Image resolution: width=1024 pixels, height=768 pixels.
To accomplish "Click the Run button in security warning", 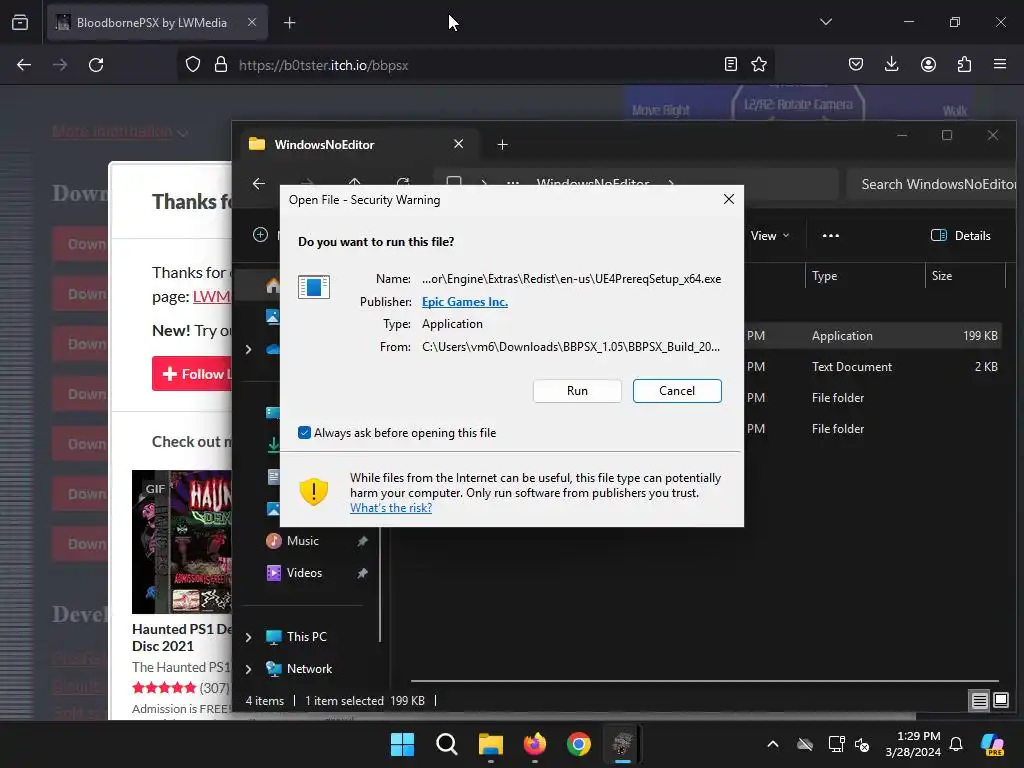I will pos(577,391).
